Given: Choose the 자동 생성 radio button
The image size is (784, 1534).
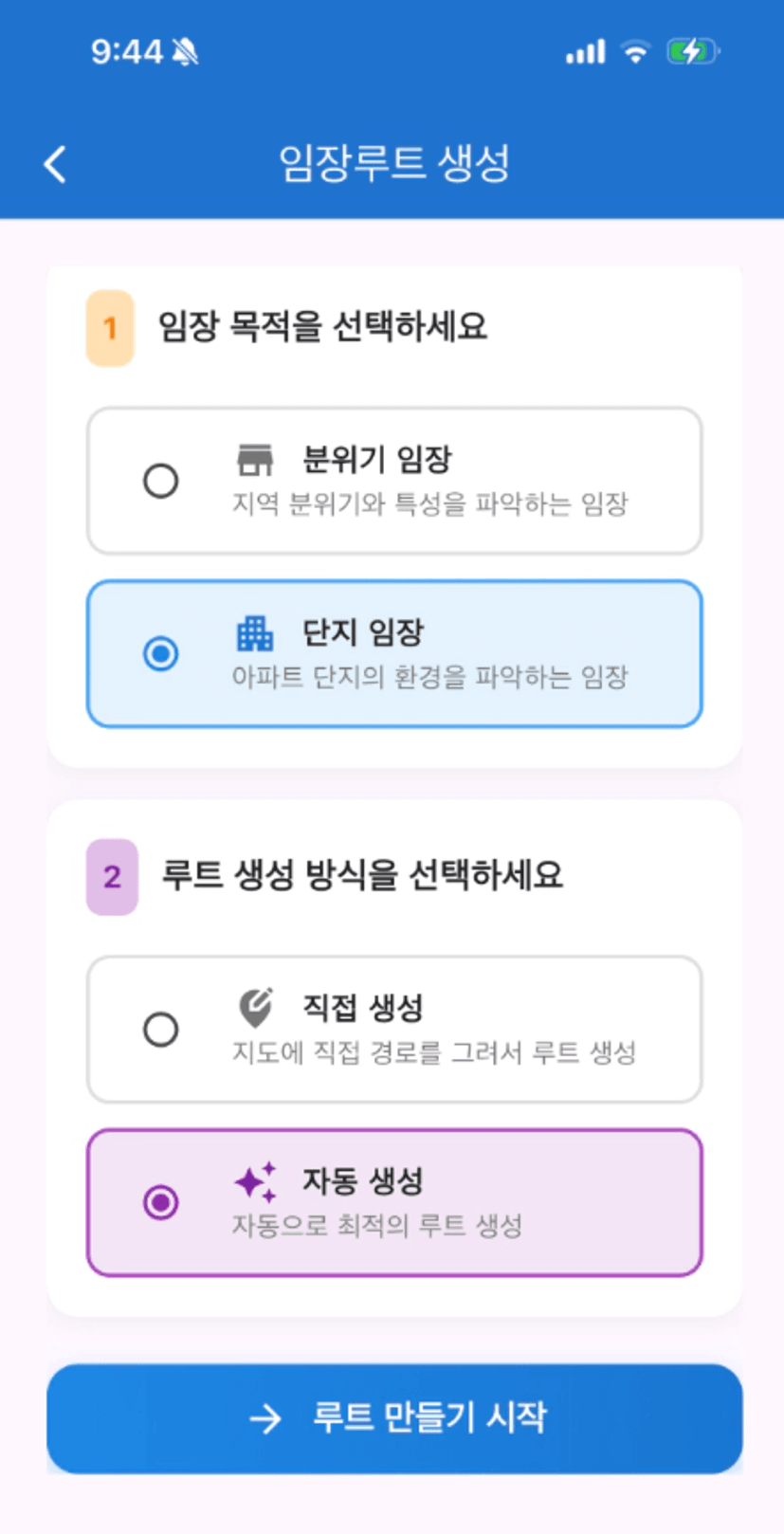Looking at the screenshot, I should click(161, 1202).
